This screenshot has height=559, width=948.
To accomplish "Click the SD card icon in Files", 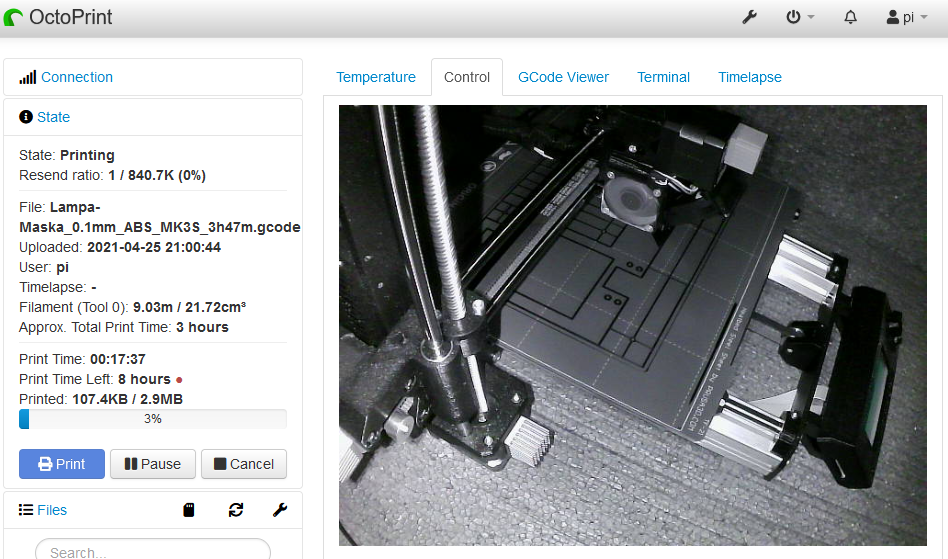I will [189, 510].
